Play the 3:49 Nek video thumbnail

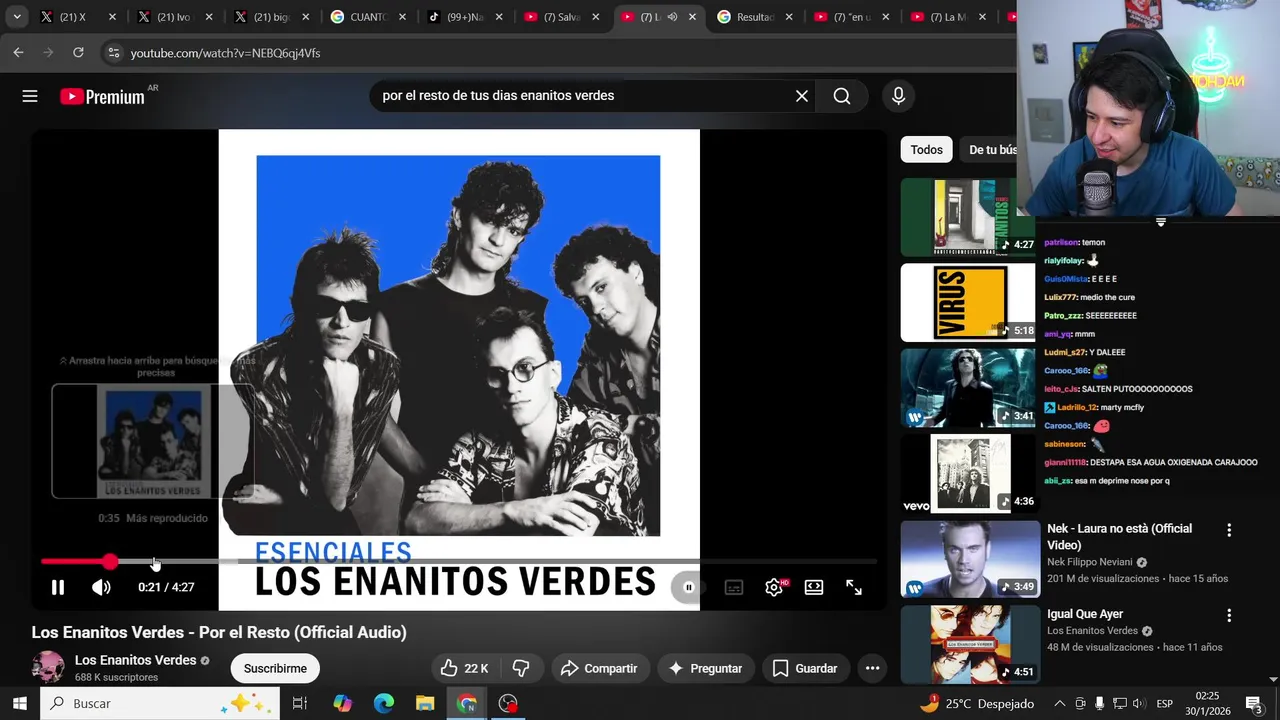[970, 559]
